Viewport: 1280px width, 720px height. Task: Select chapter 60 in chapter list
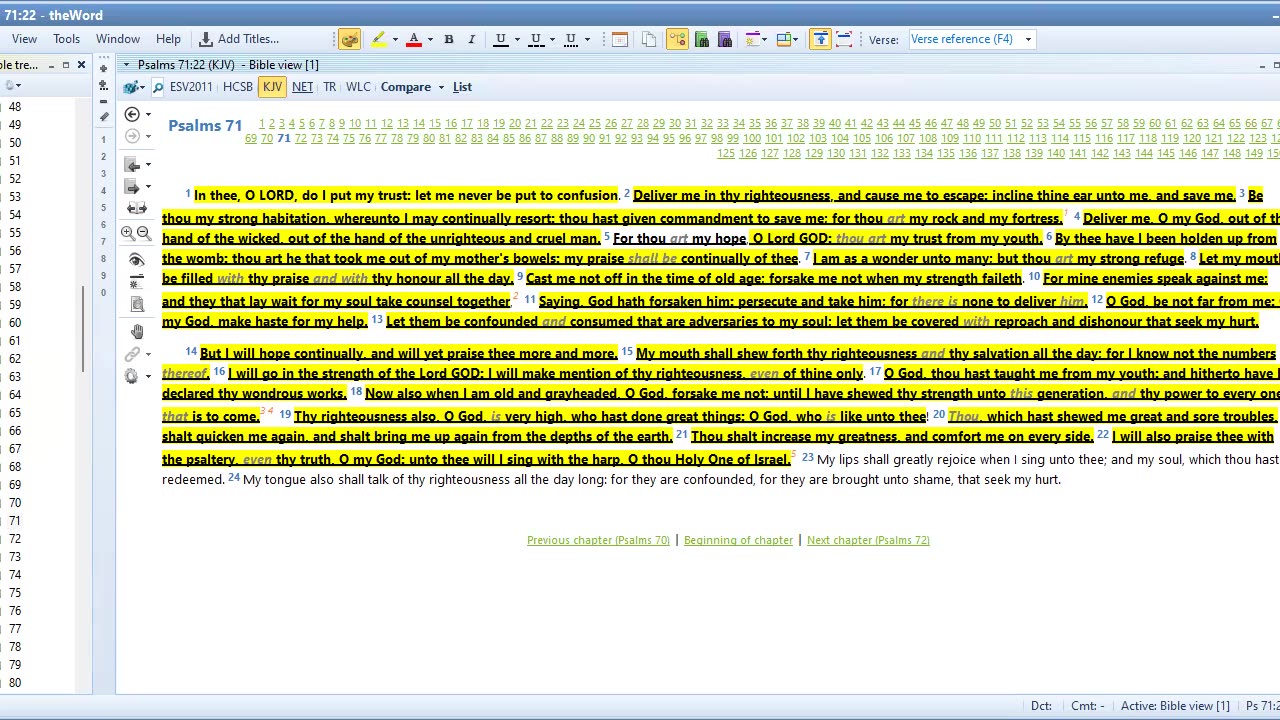point(15,323)
